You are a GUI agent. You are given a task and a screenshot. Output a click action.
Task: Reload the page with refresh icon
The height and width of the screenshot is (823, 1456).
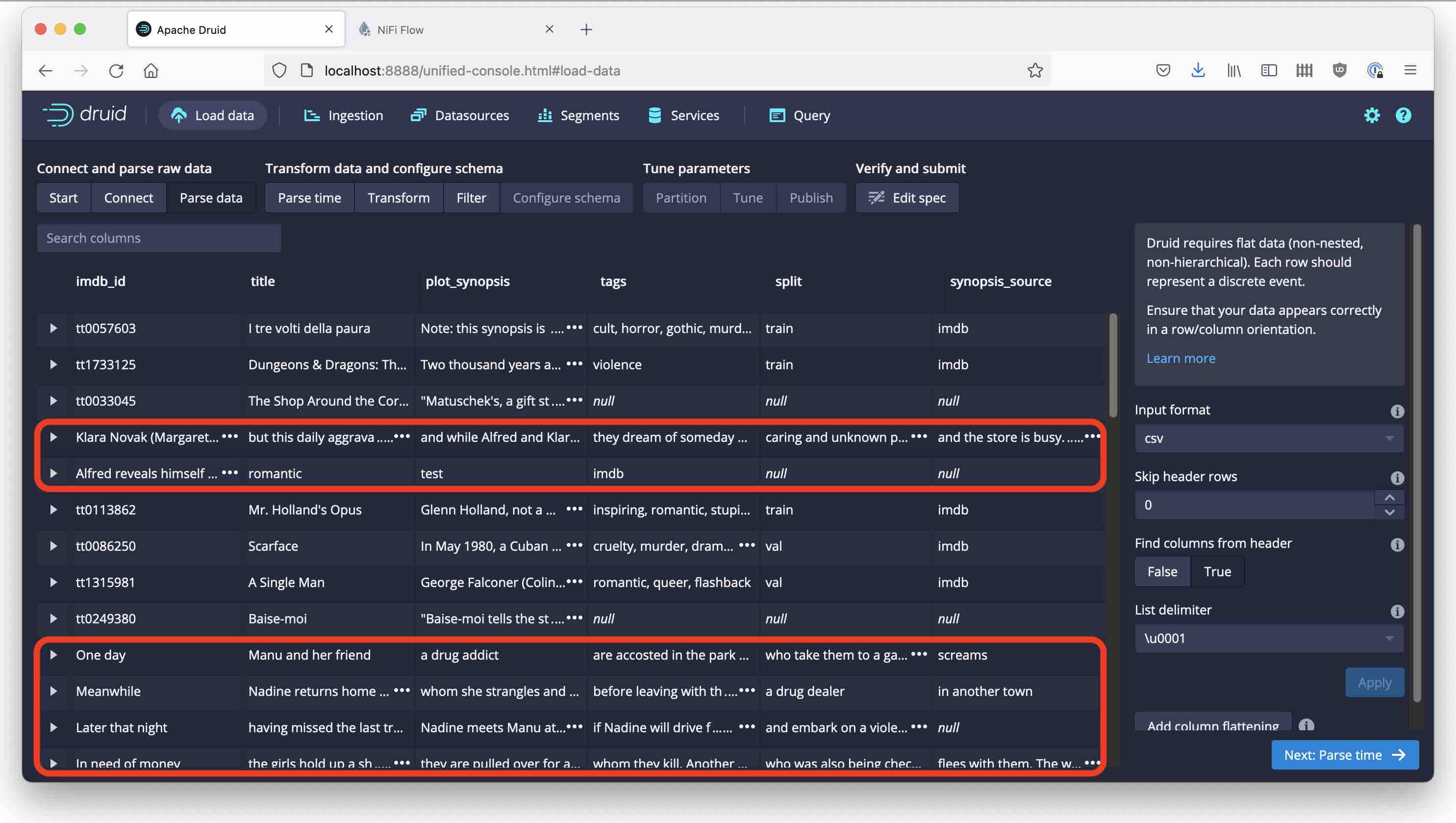[x=117, y=71]
